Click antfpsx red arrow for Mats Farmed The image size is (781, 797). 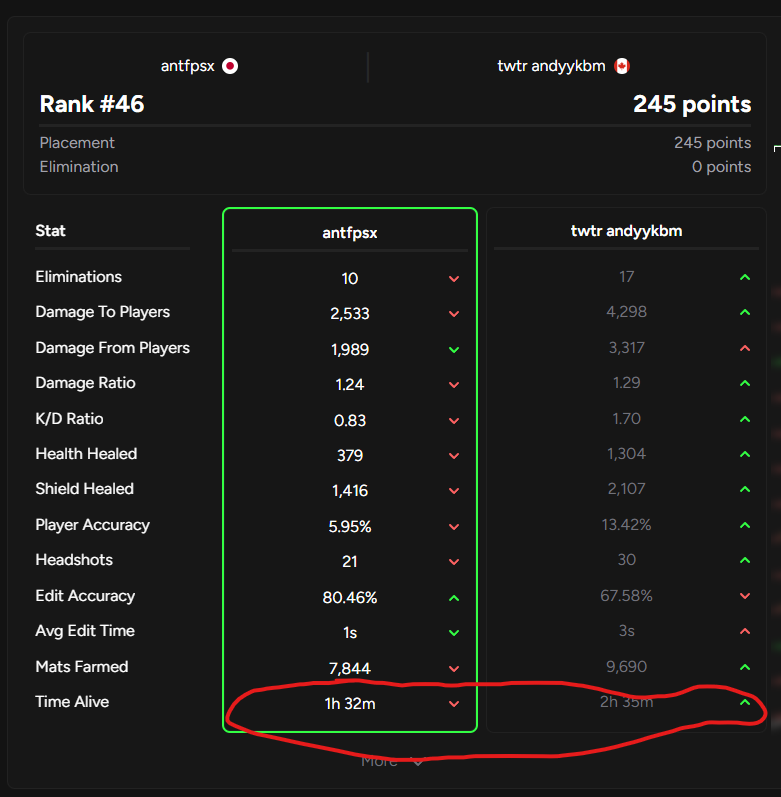tap(454, 668)
